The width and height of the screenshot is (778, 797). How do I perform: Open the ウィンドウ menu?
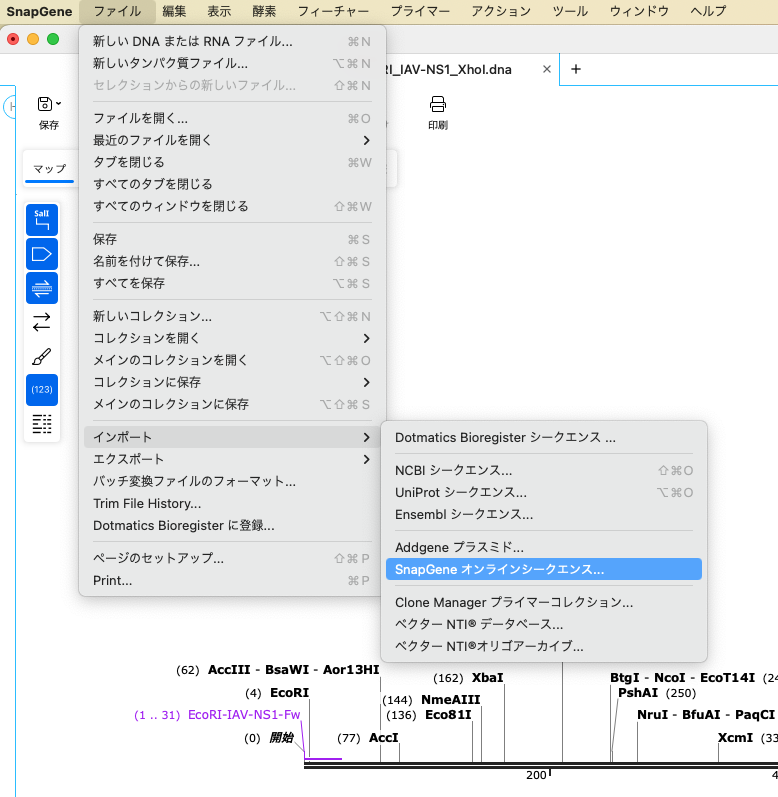coord(639,11)
